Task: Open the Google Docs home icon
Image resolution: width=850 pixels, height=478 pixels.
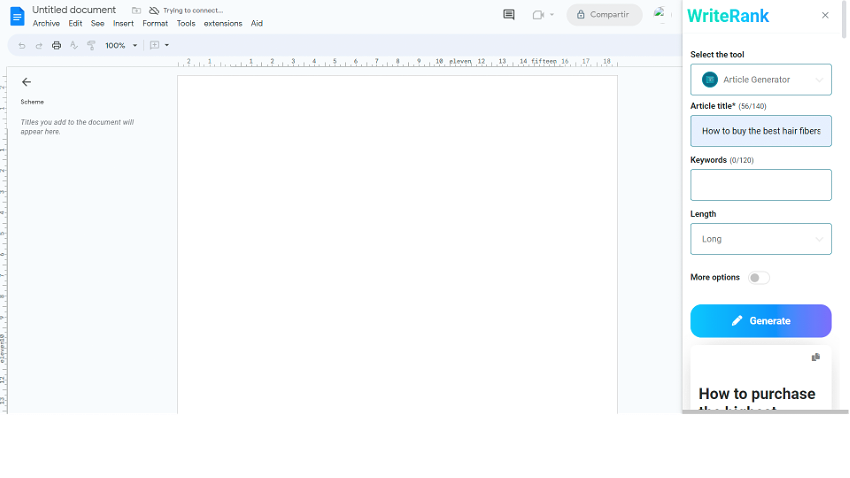Action: (x=17, y=16)
